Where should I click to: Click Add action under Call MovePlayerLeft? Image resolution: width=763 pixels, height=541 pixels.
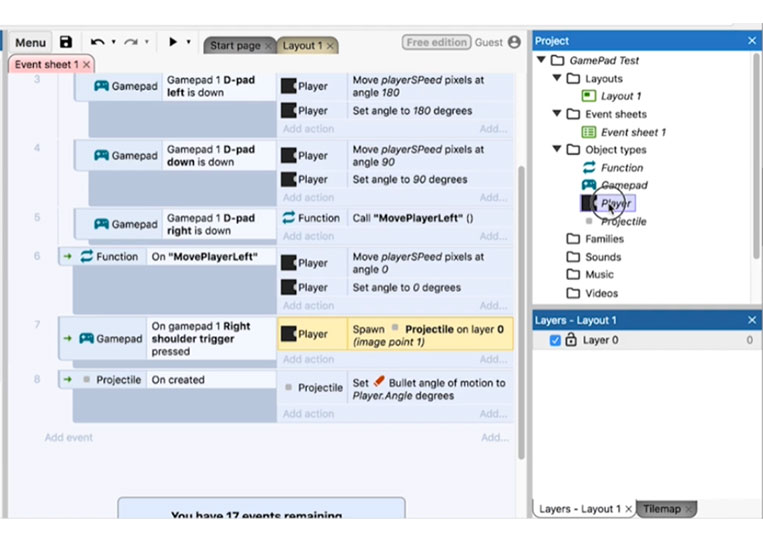309,236
